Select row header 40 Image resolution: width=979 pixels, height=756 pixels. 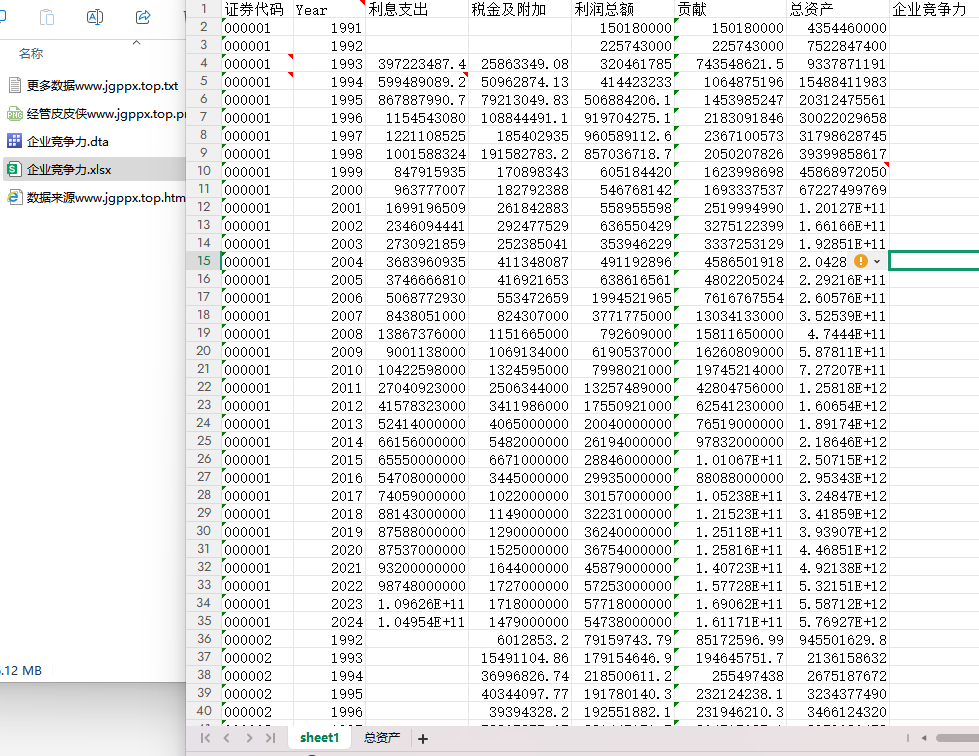[204, 711]
